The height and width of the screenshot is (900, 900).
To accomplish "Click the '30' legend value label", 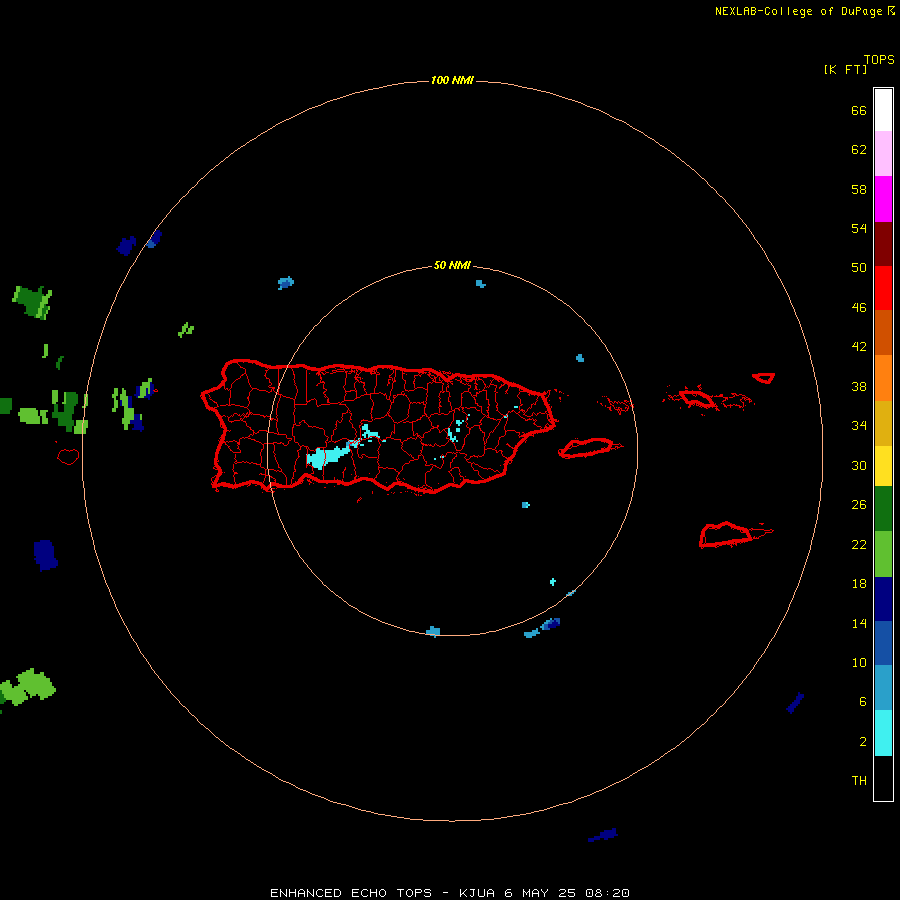I will (x=859, y=465).
